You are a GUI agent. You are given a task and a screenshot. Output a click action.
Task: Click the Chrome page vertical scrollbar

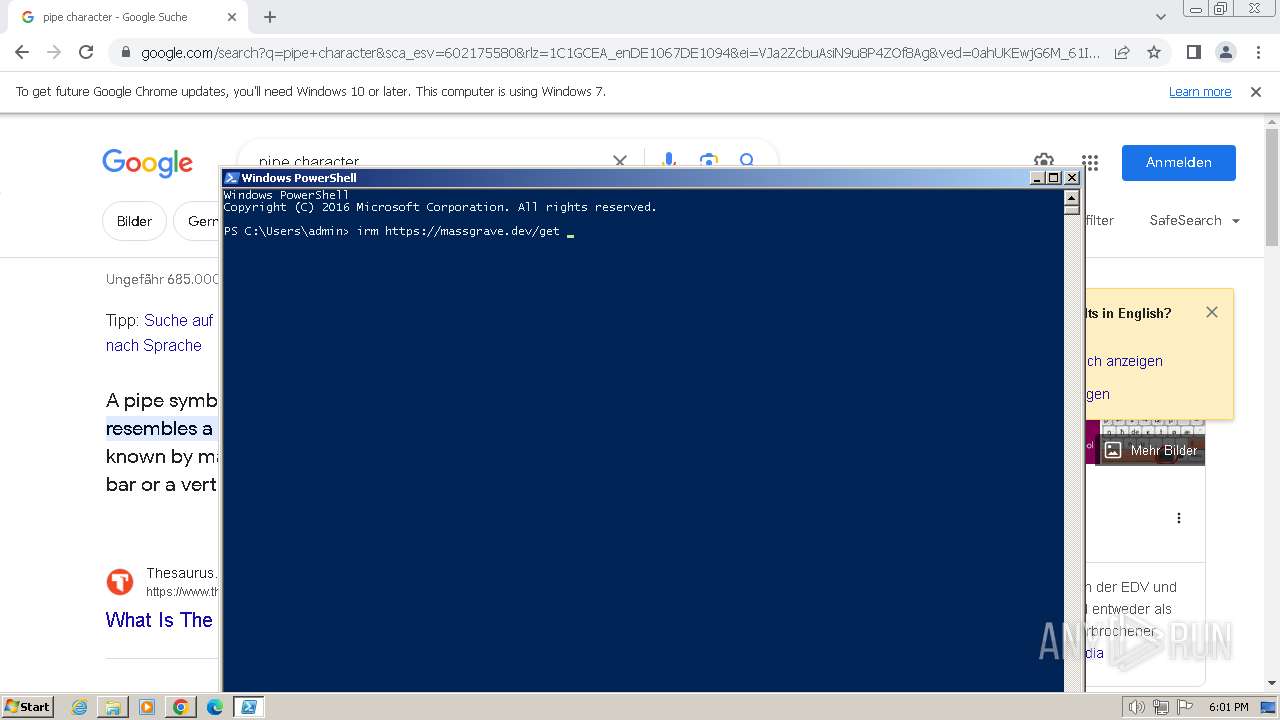(1272, 190)
